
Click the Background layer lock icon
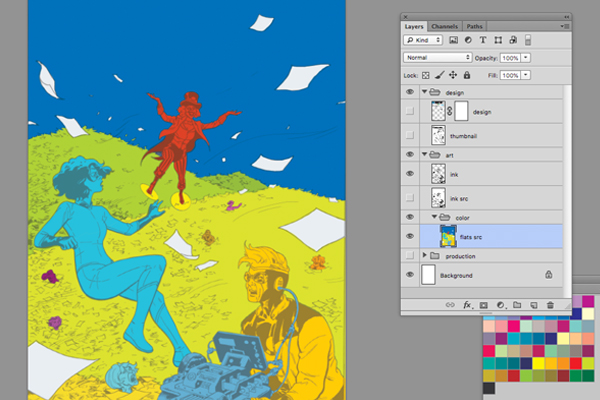point(549,274)
